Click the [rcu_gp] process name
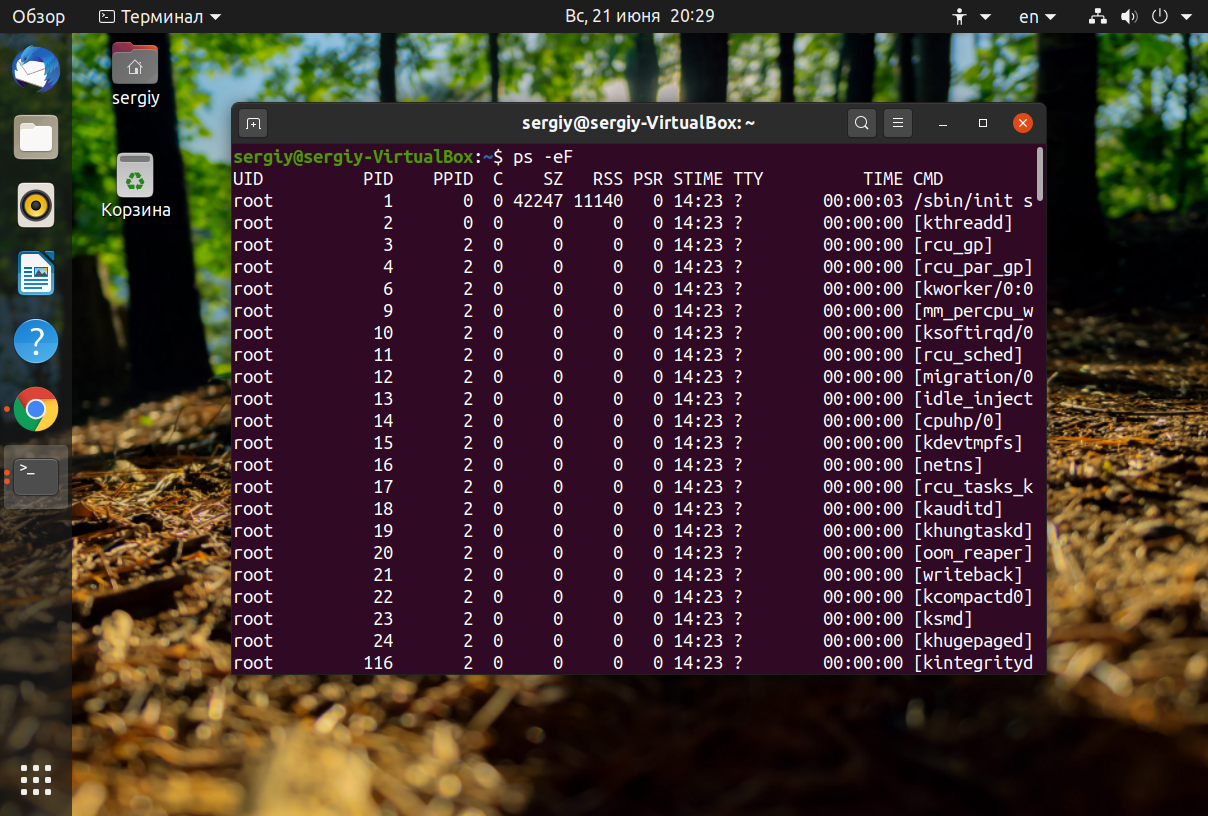The image size is (1208, 816). [x=953, y=245]
